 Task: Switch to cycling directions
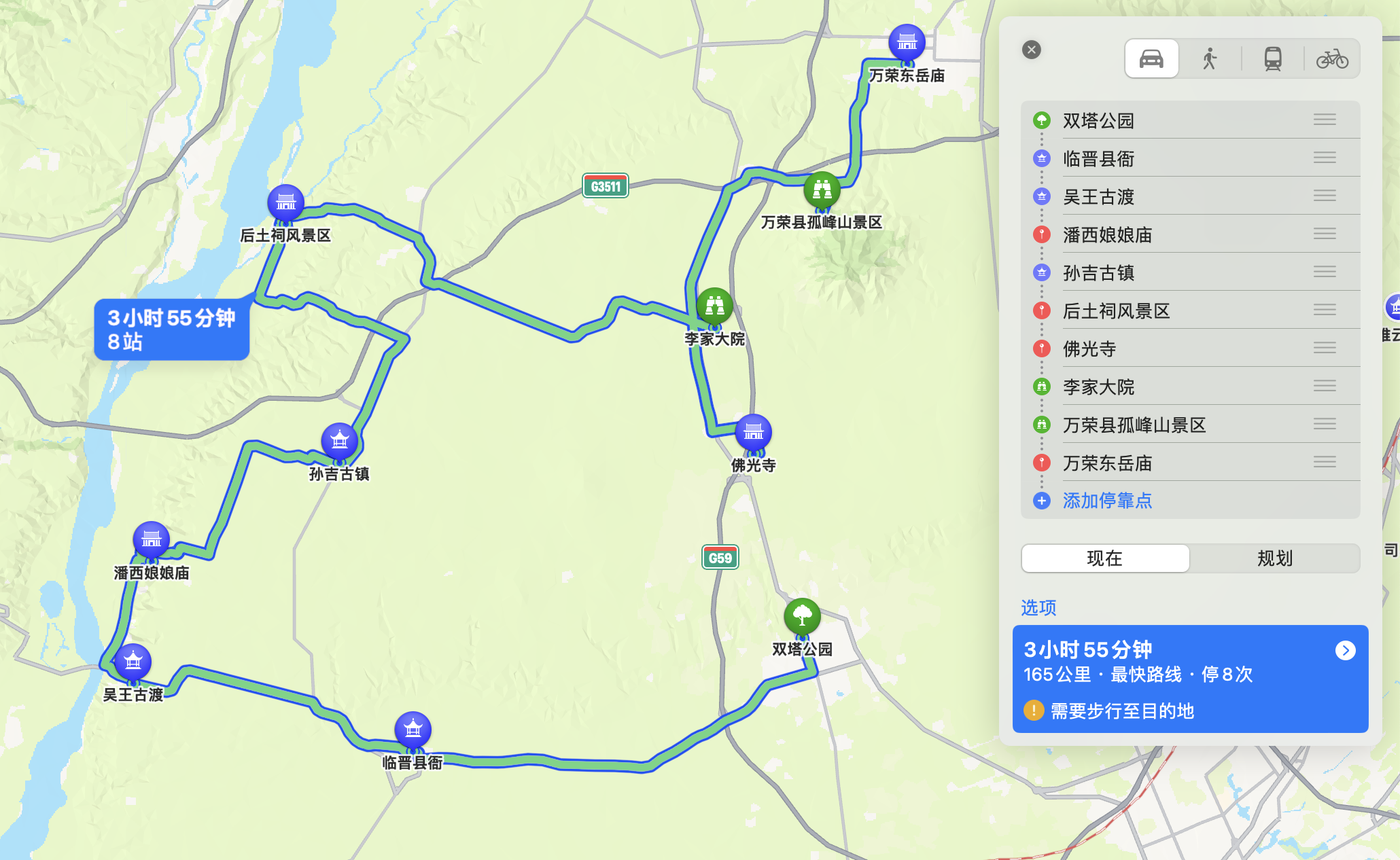pyautogui.click(x=1332, y=59)
